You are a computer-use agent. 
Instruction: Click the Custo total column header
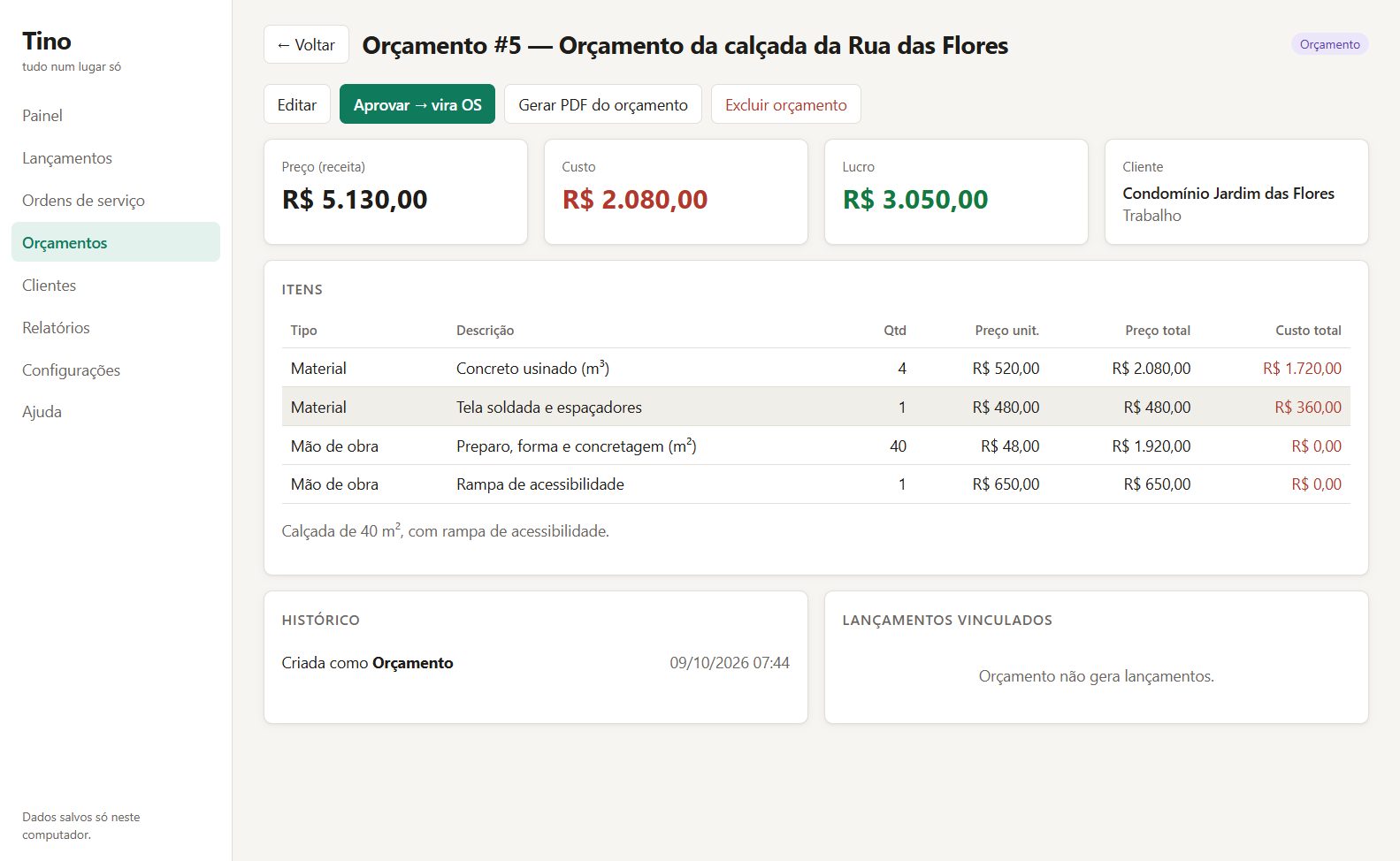[1308, 331]
